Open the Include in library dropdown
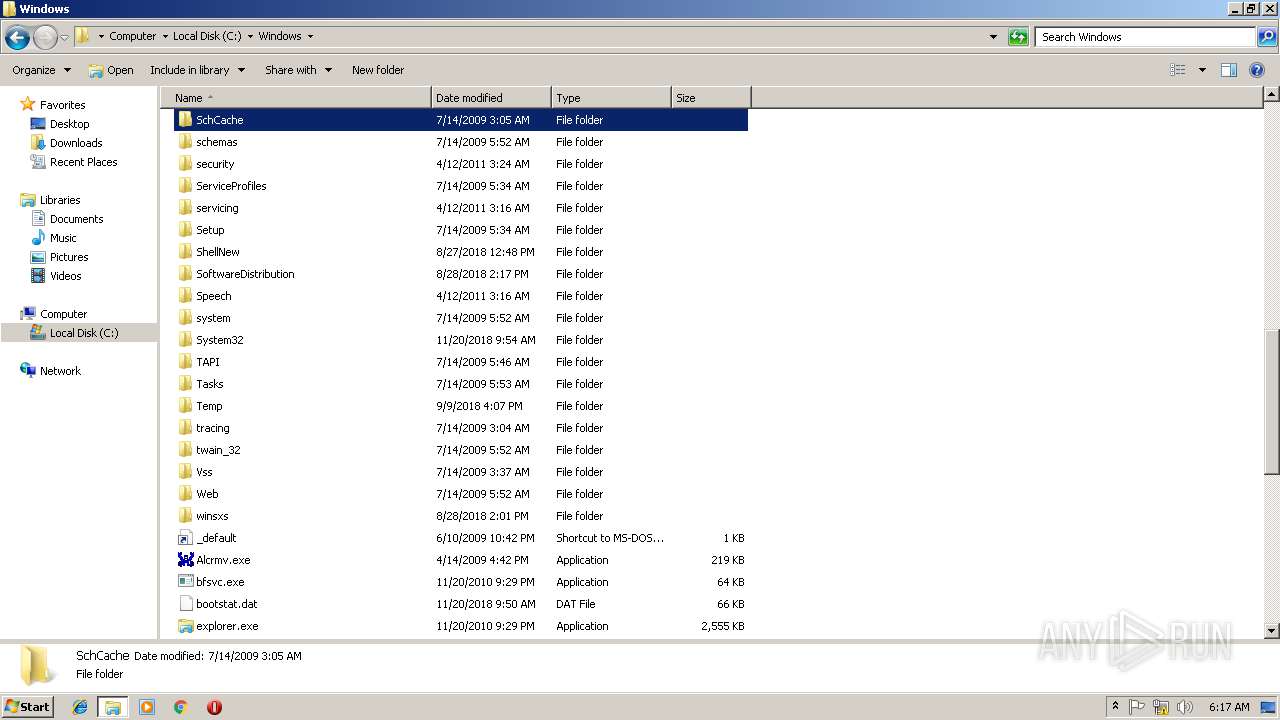 (x=197, y=70)
